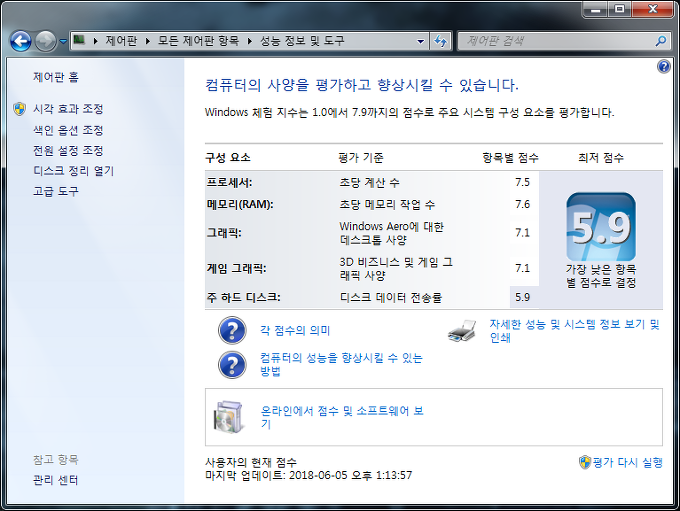Viewport: 680px width, 511px height.
Task: Click shield icon beside 평가 다시 실행
Action: 585,462
